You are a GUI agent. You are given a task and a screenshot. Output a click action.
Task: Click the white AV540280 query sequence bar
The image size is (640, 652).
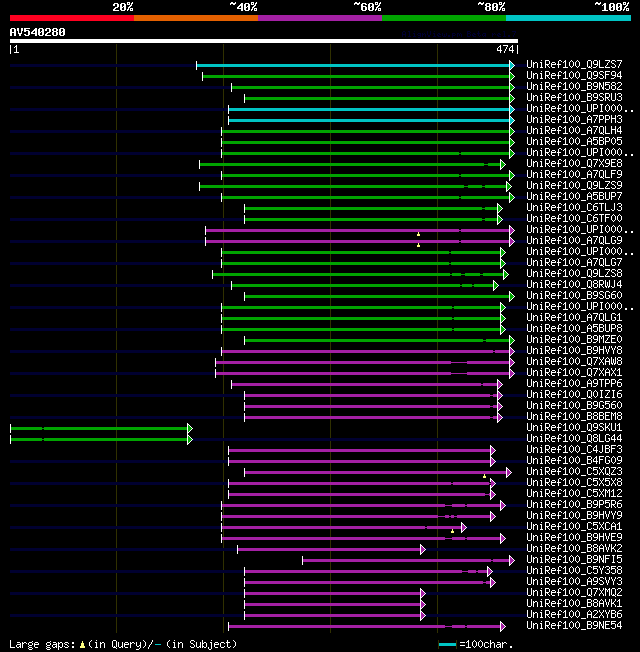pyautogui.click(x=264, y=41)
